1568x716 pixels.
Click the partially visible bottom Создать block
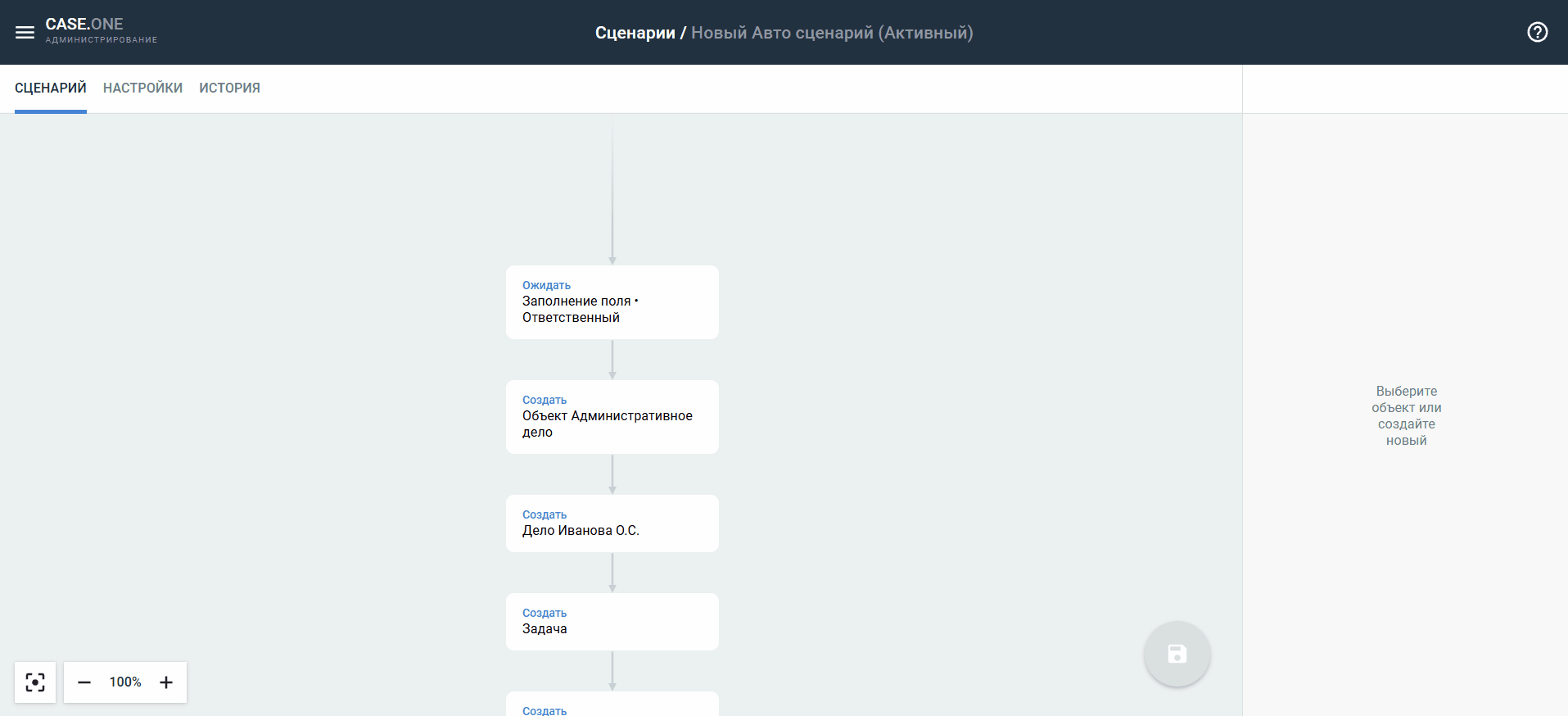pos(612,705)
